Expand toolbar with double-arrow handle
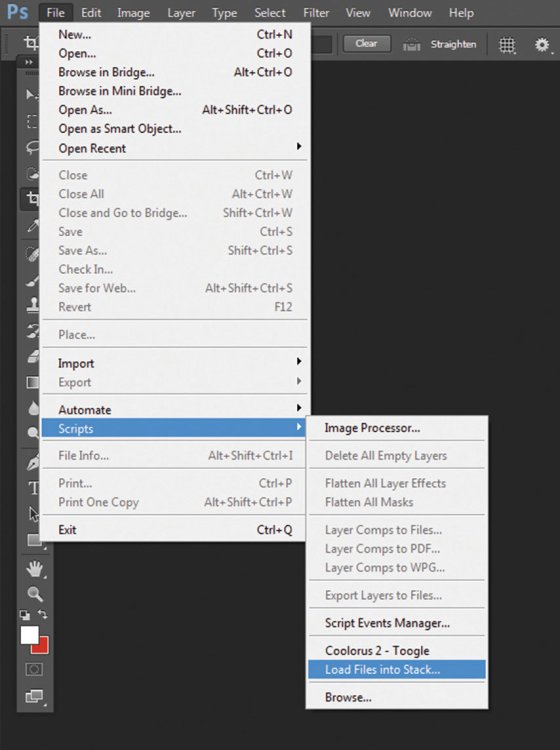This screenshot has width=560, height=750. click(x=29, y=62)
